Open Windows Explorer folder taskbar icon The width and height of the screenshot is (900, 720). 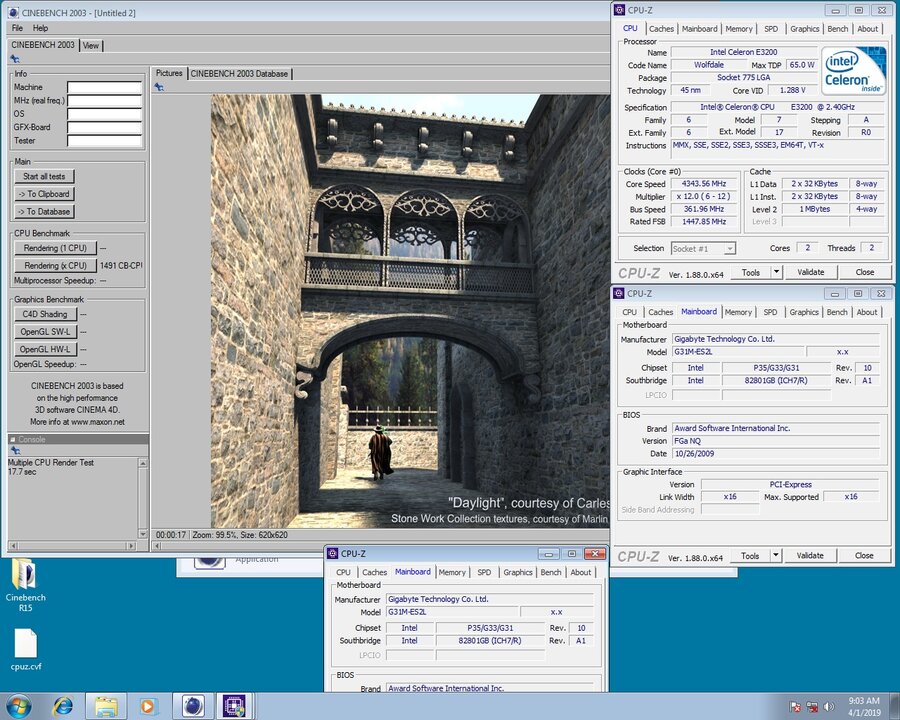pyautogui.click(x=106, y=706)
